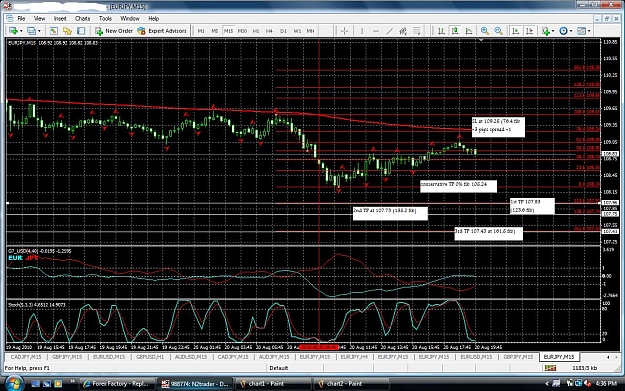Select the Trendline drawing tool
625x391 pixels.
click(389, 31)
